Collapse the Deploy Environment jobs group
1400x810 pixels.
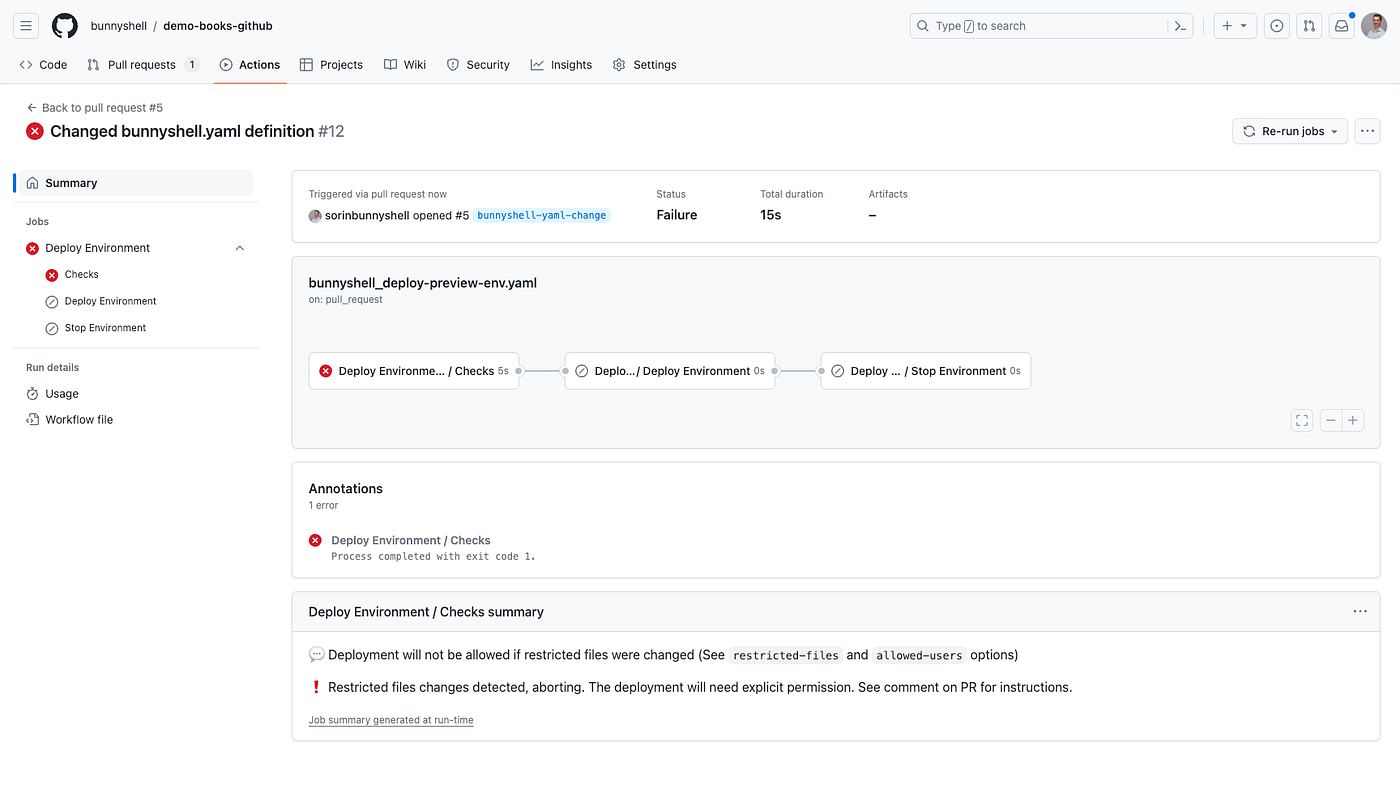[x=239, y=248]
